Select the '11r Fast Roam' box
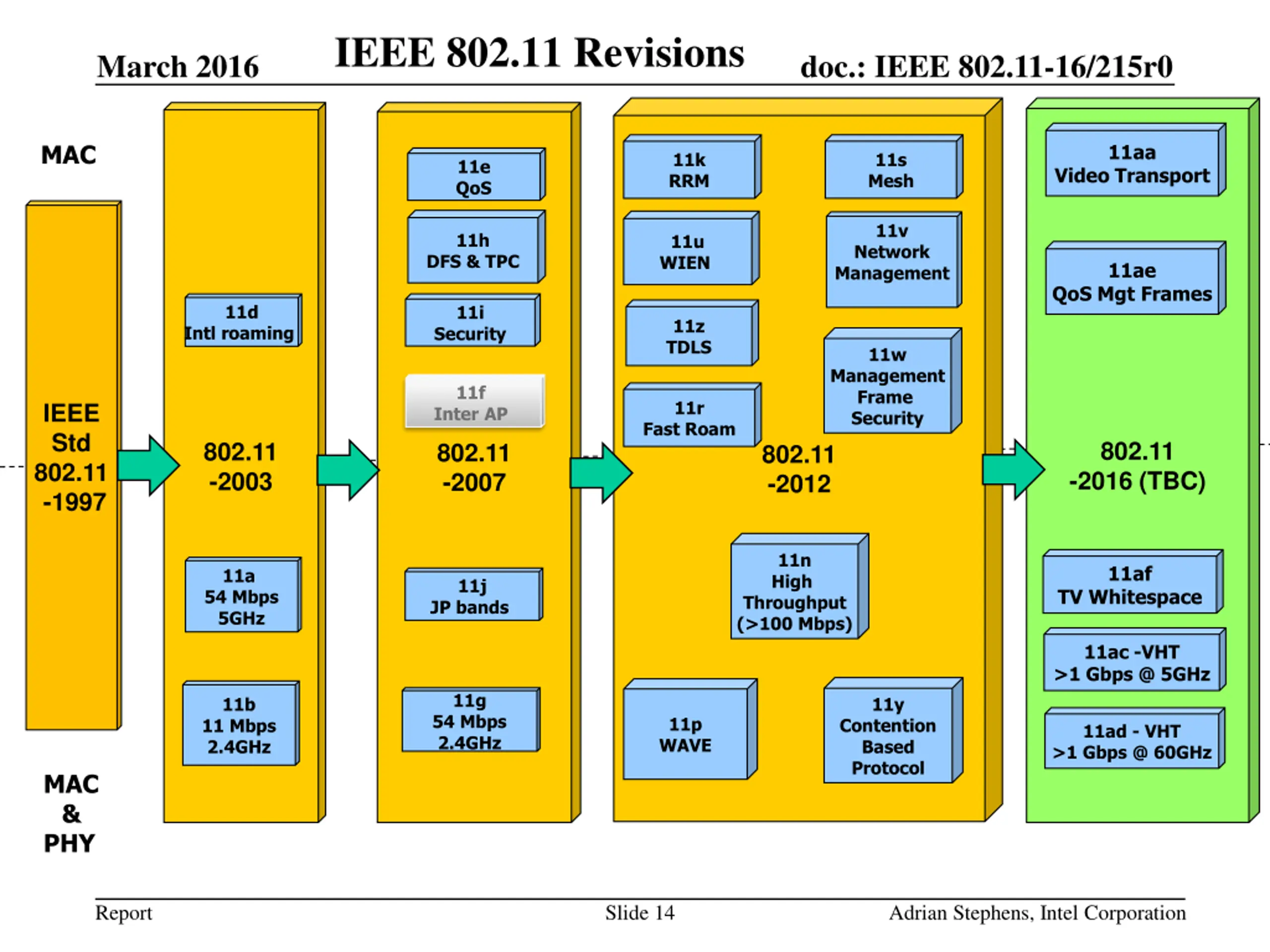The image size is (1270, 952). pos(693,415)
